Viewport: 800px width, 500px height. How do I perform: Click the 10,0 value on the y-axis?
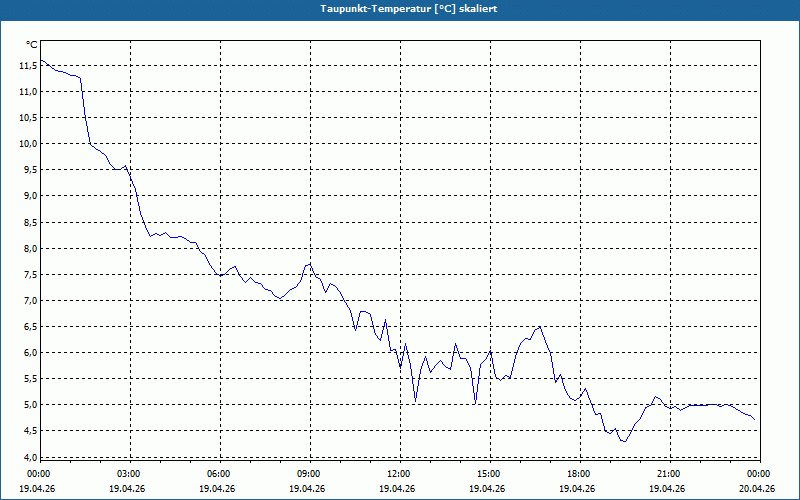[x=28, y=144]
